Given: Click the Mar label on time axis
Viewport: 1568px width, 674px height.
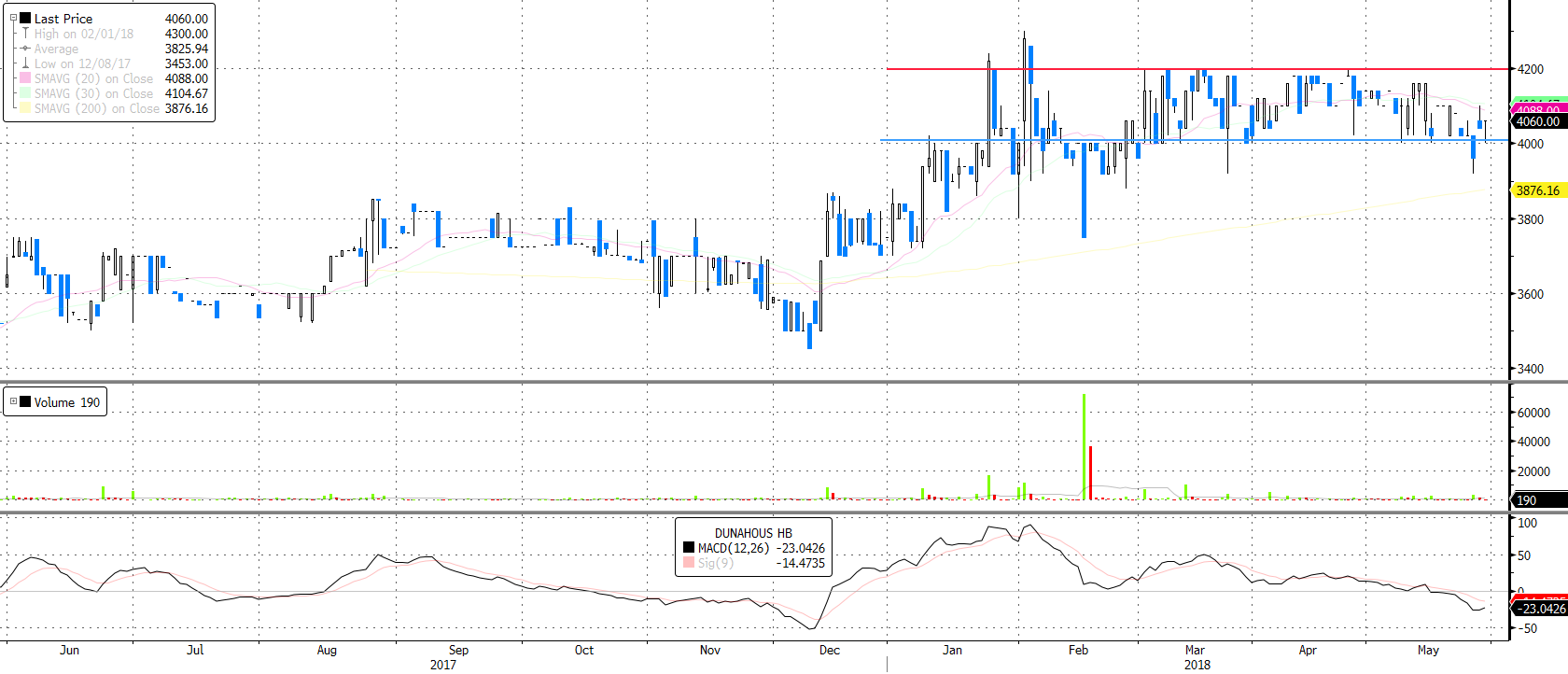Looking at the screenshot, I should (1196, 650).
